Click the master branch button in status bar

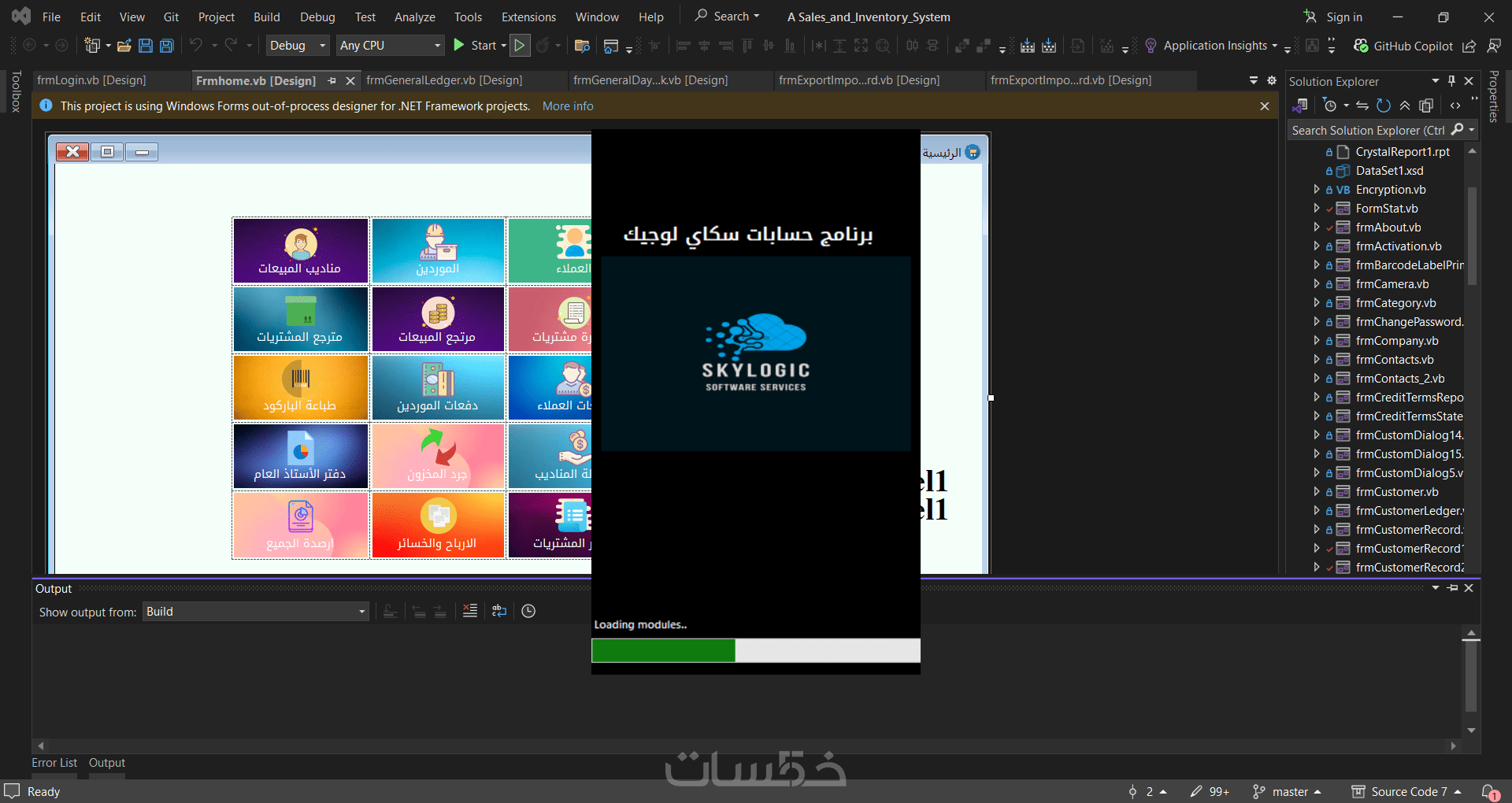point(1287,792)
